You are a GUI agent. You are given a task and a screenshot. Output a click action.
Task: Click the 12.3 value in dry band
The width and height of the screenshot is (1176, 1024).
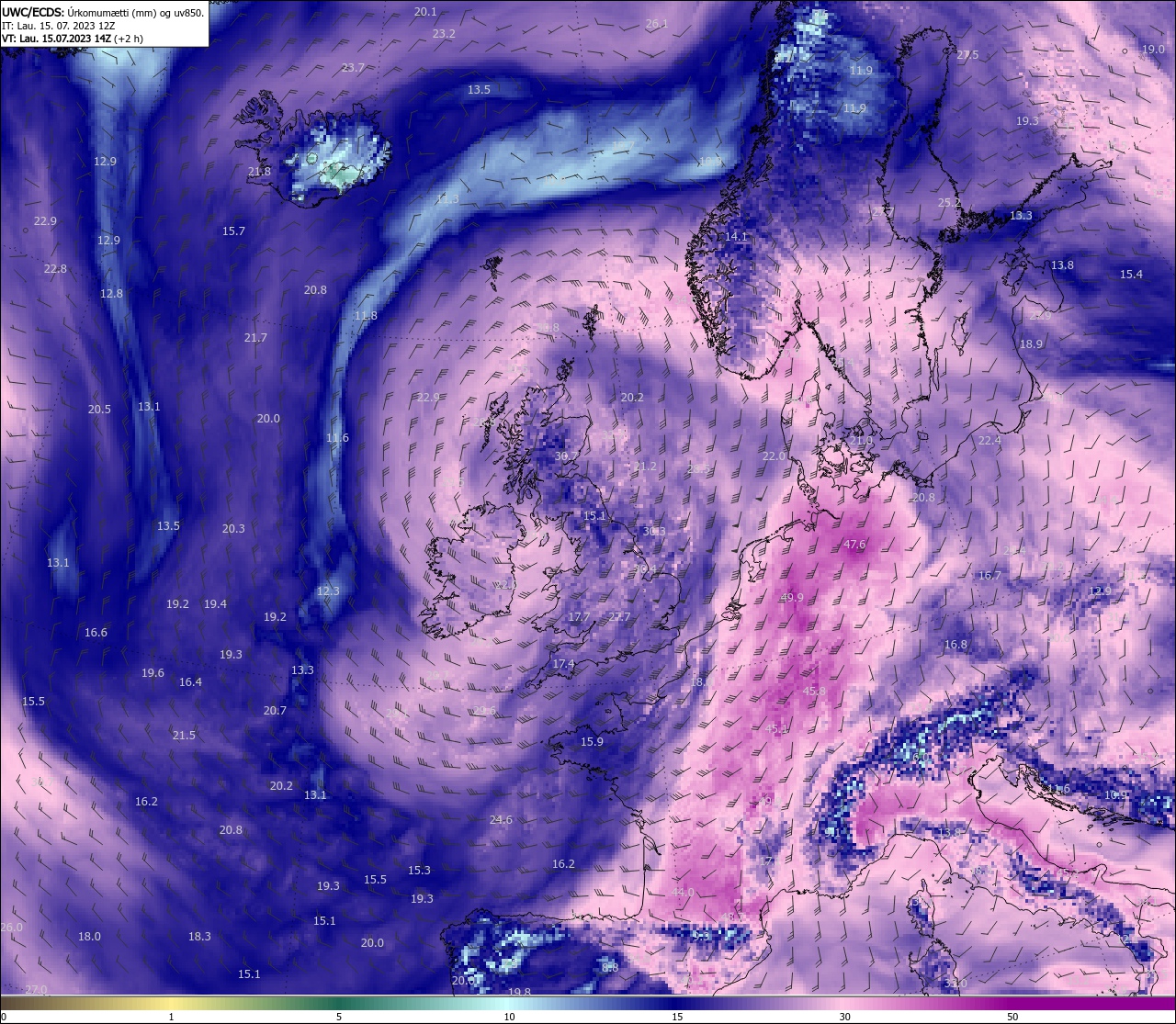tap(328, 591)
